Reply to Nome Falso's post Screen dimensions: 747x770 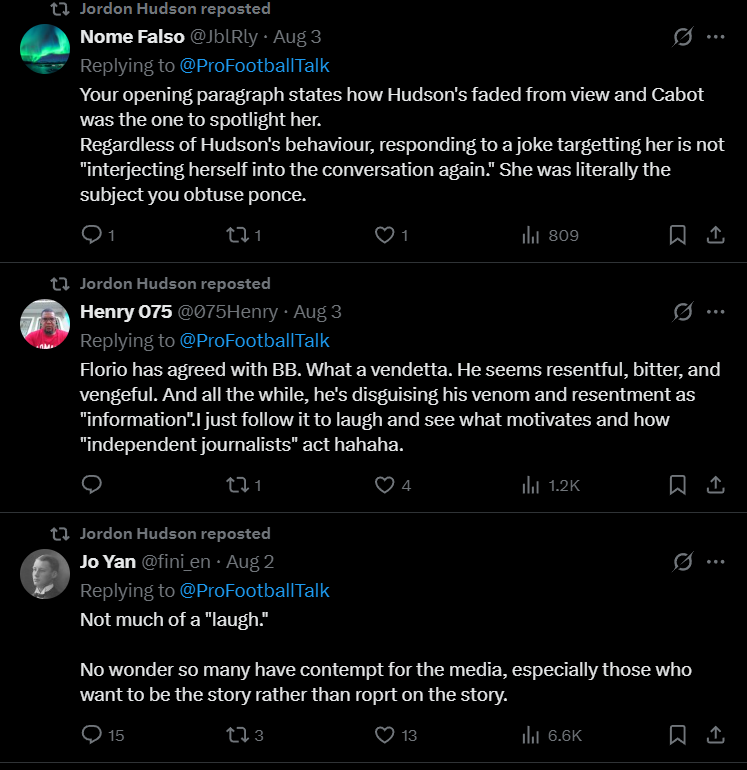(x=91, y=235)
